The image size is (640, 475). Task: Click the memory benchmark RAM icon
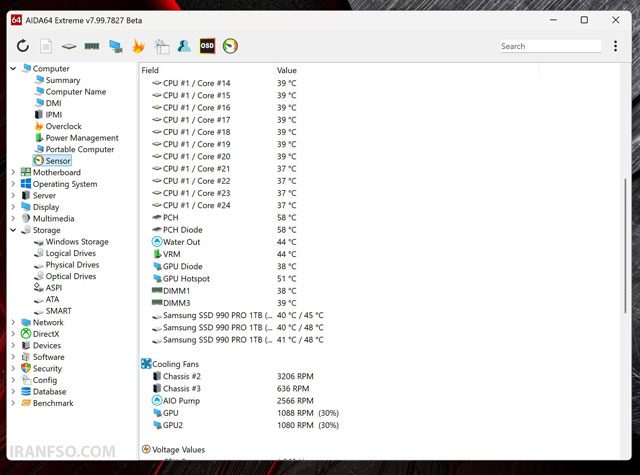coord(92,46)
